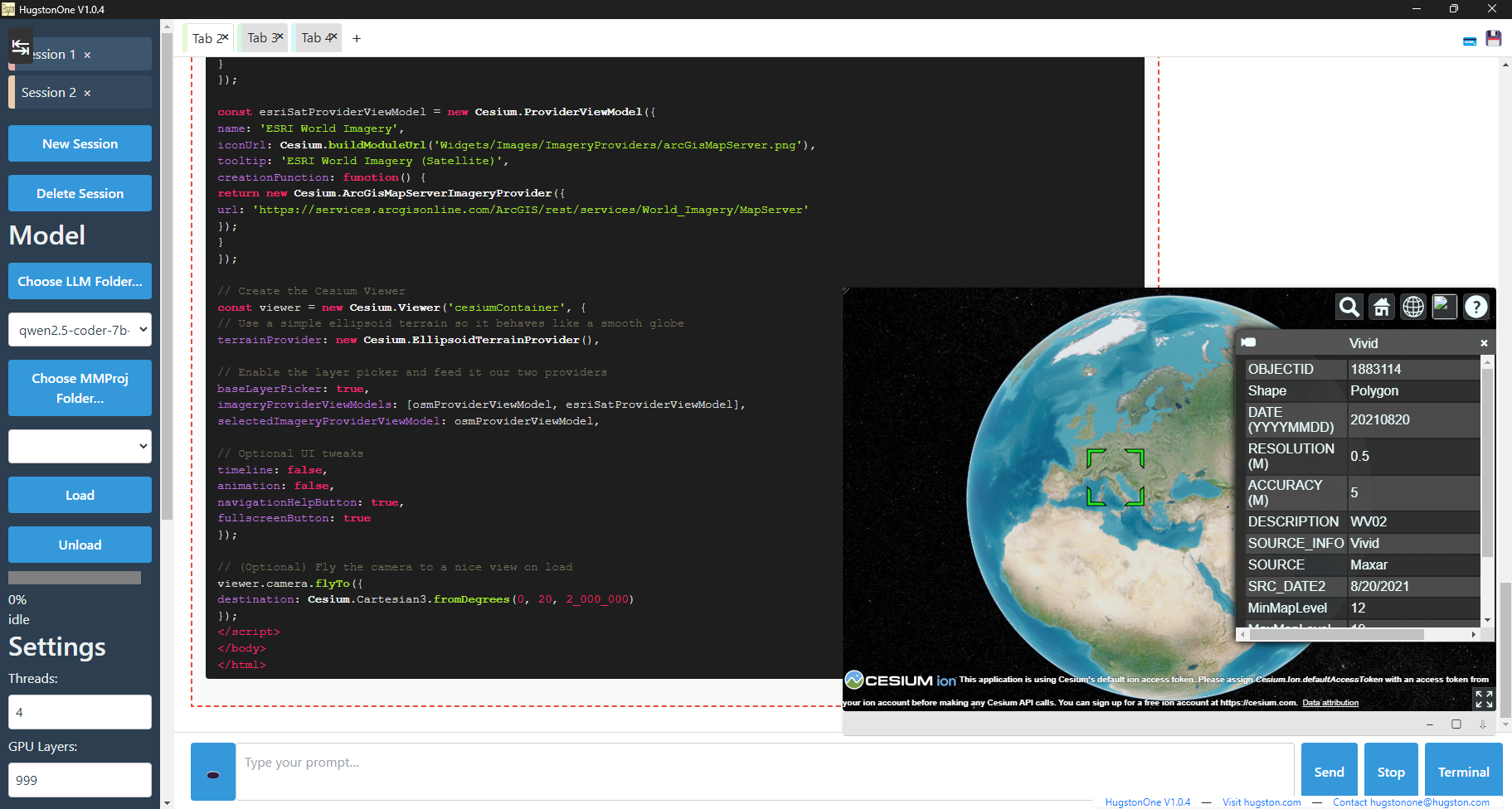The height and width of the screenshot is (809, 1512).
Task: Click the DESCRIPTION value WV02
Action: (x=1369, y=521)
